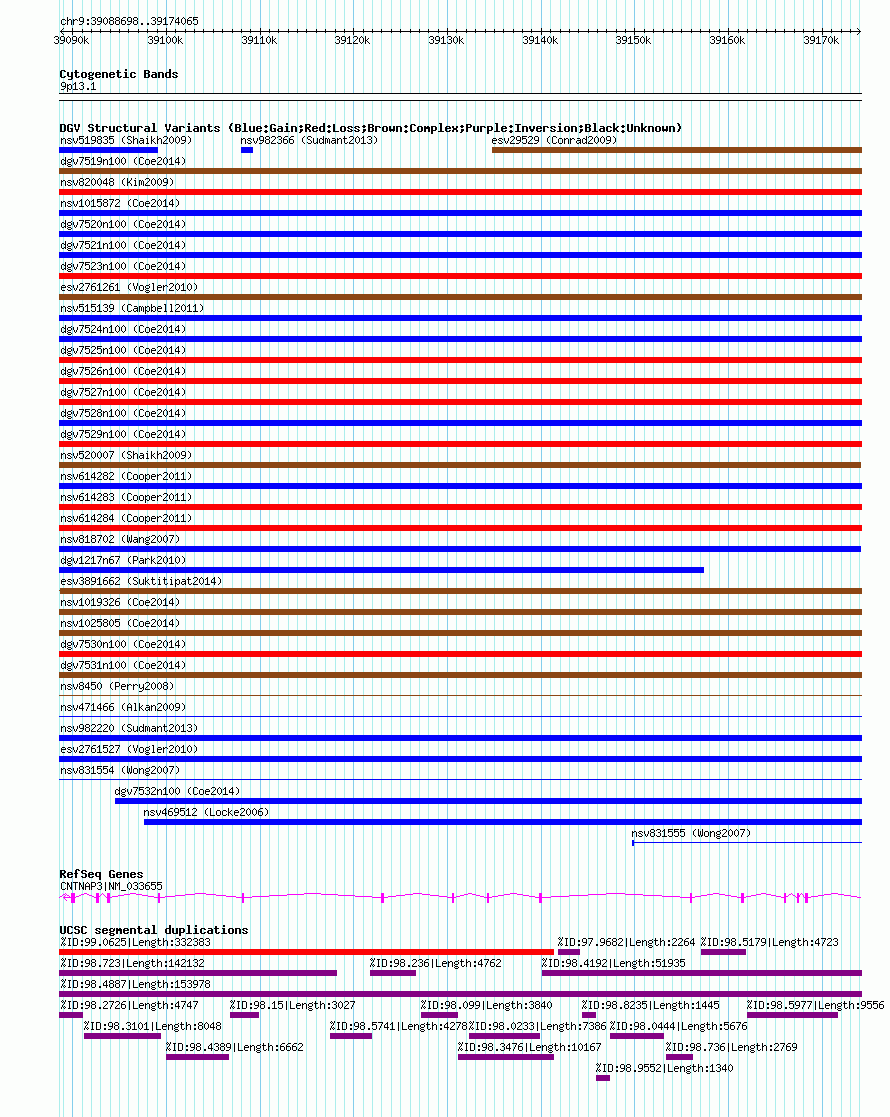The image size is (890, 1117).
Task: Select dgv7529n100 (Coe2014) label
Action: (x=123, y=435)
